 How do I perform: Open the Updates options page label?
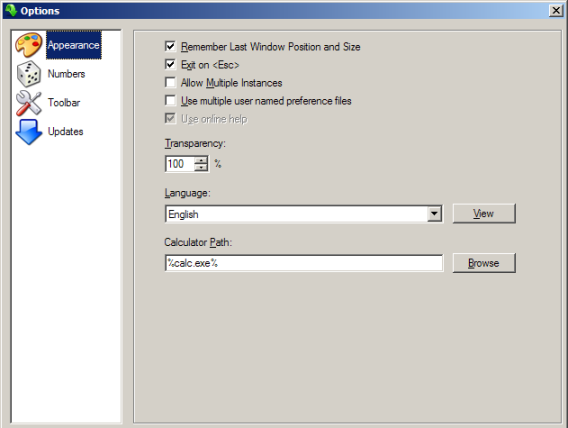66,132
